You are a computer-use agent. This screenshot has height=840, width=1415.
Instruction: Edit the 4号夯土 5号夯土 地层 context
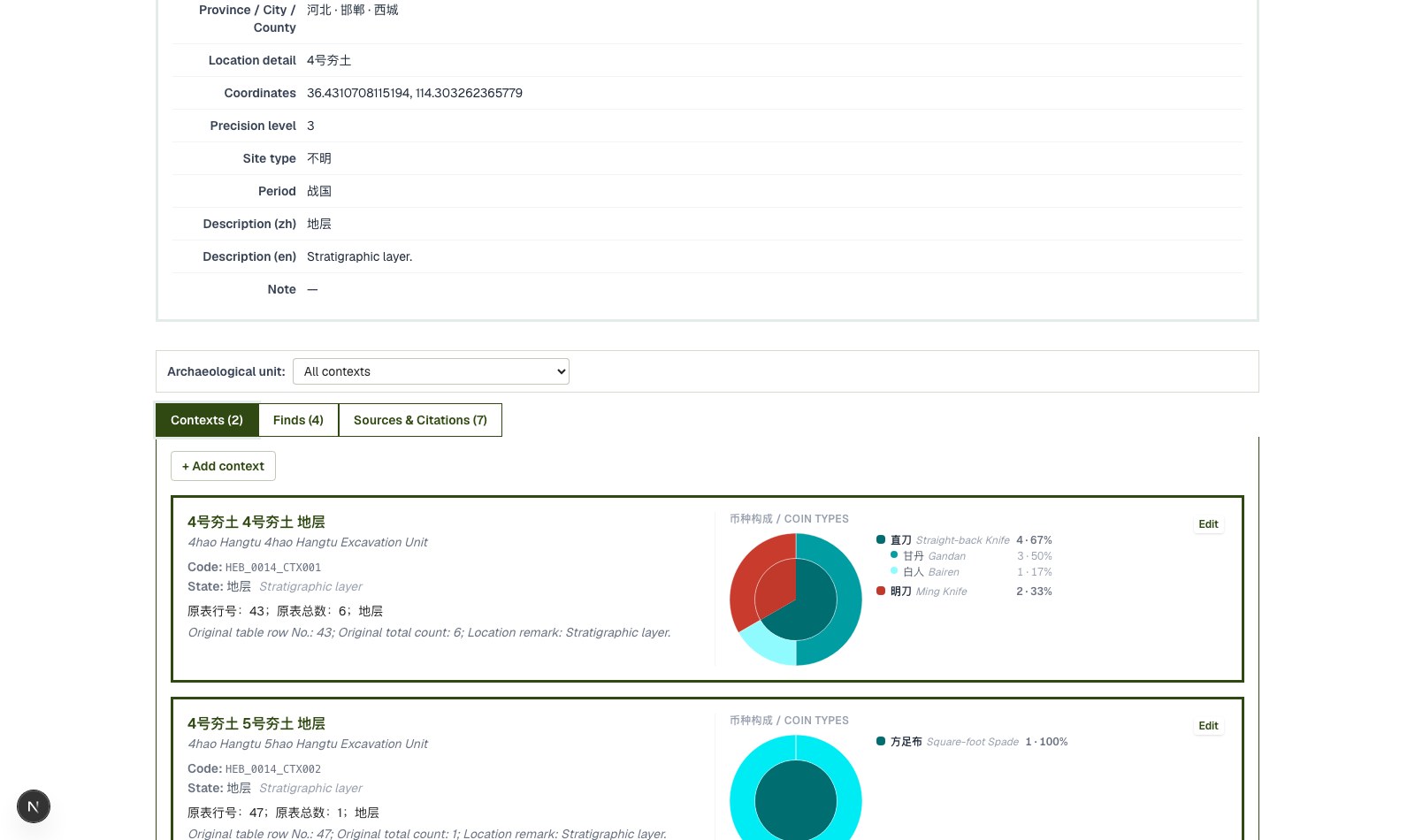tap(1208, 726)
